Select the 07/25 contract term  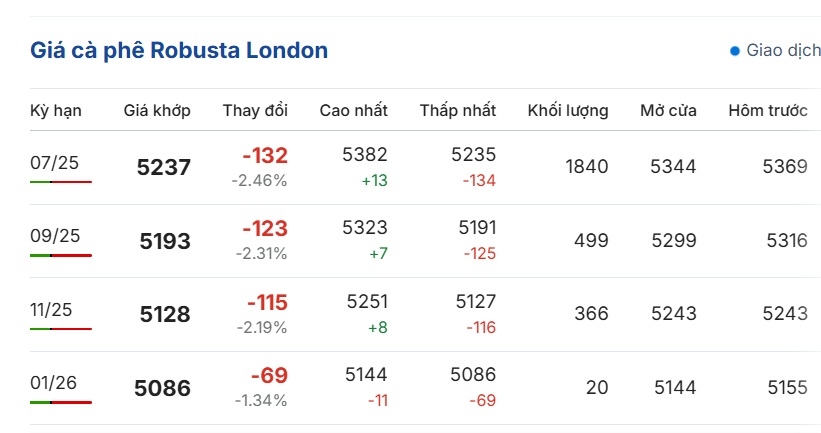coord(54,163)
